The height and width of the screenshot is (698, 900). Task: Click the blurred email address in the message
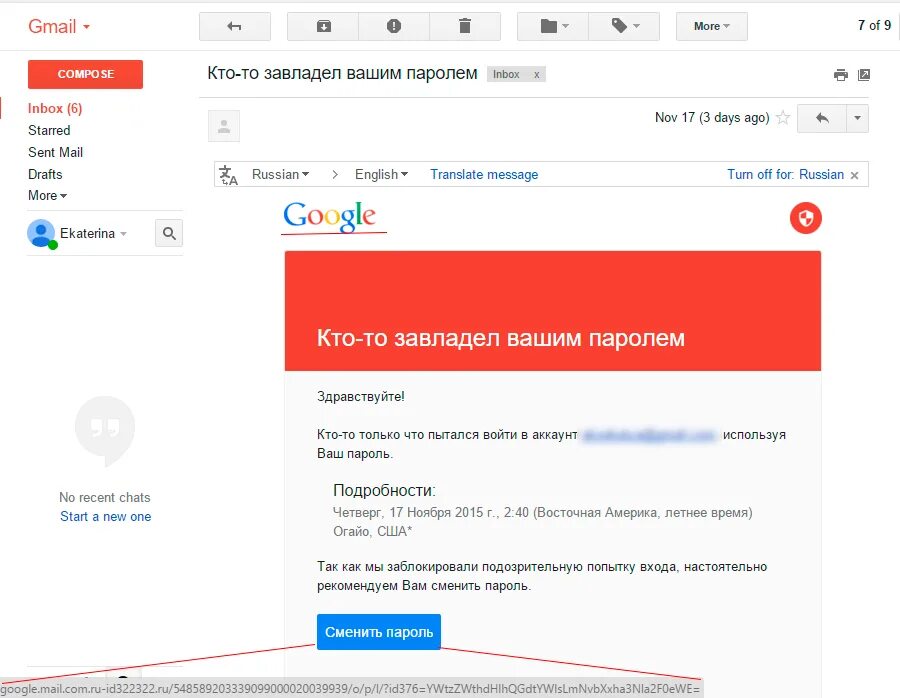pos(649,435)
